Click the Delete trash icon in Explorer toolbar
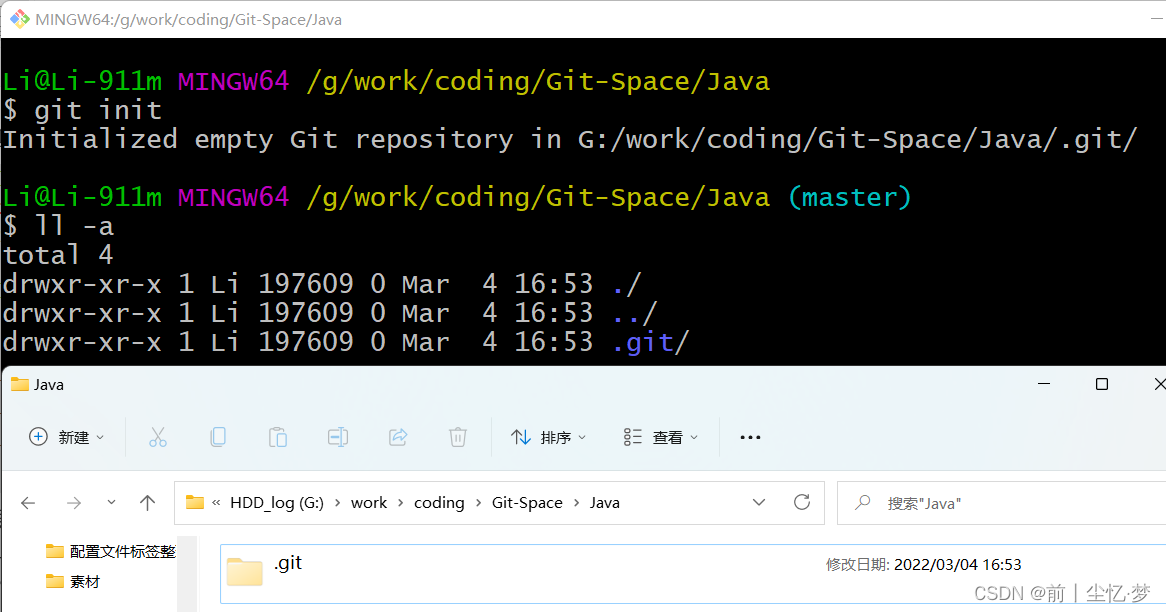This screenshot has height=612, width=1166. tap(457, 437)
